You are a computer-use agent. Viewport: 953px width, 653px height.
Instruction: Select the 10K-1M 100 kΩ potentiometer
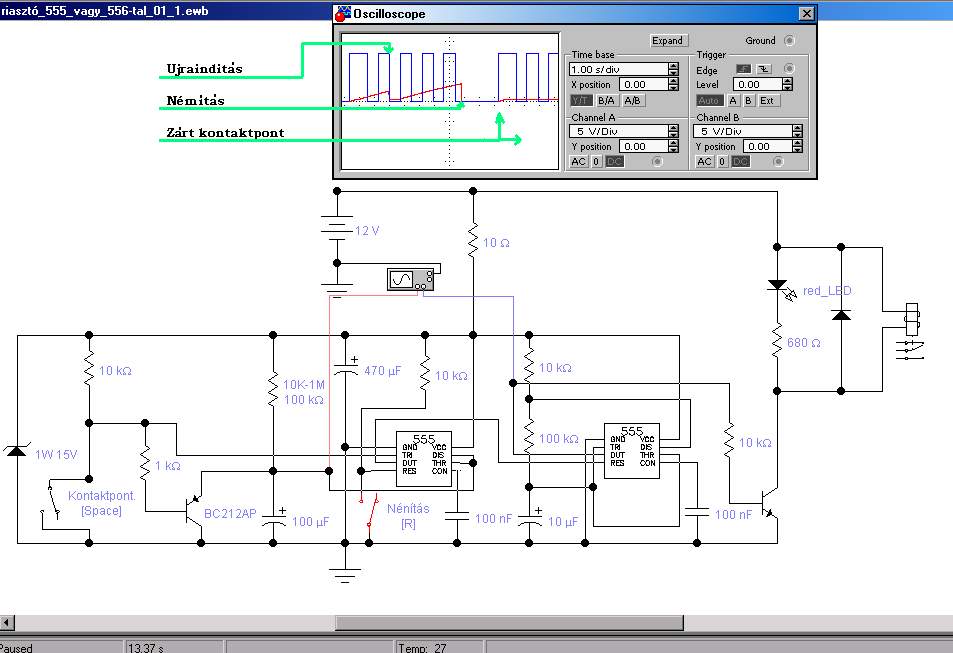(x=273, y=391)
